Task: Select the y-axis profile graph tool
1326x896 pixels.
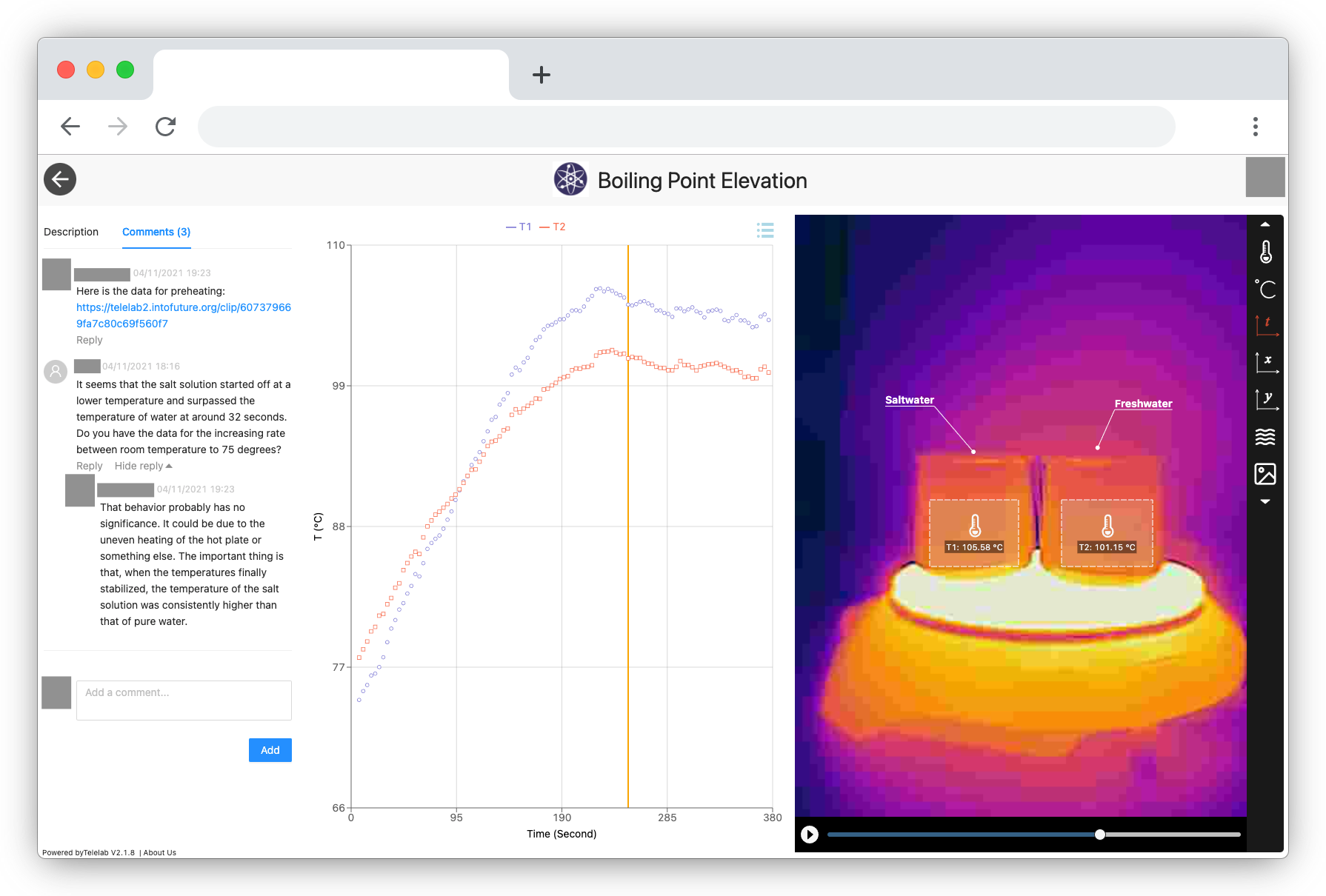Action: [1266, 400]
